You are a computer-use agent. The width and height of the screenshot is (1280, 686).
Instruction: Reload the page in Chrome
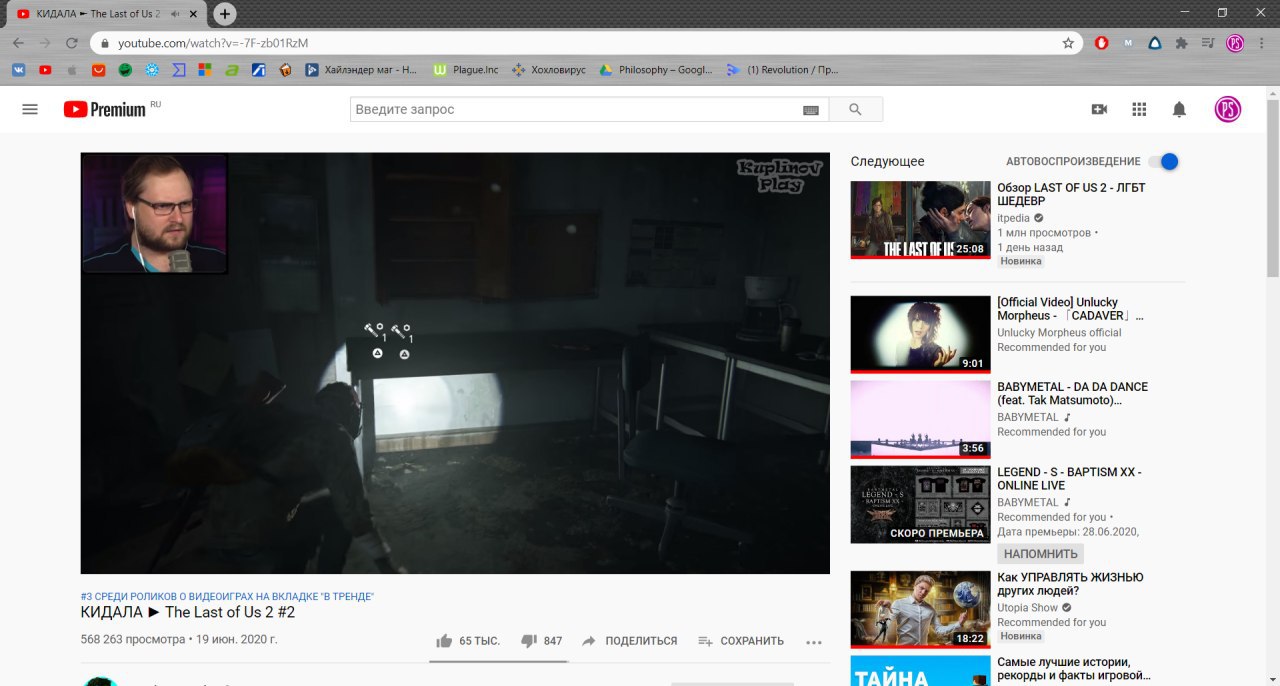tap(72, 43)
